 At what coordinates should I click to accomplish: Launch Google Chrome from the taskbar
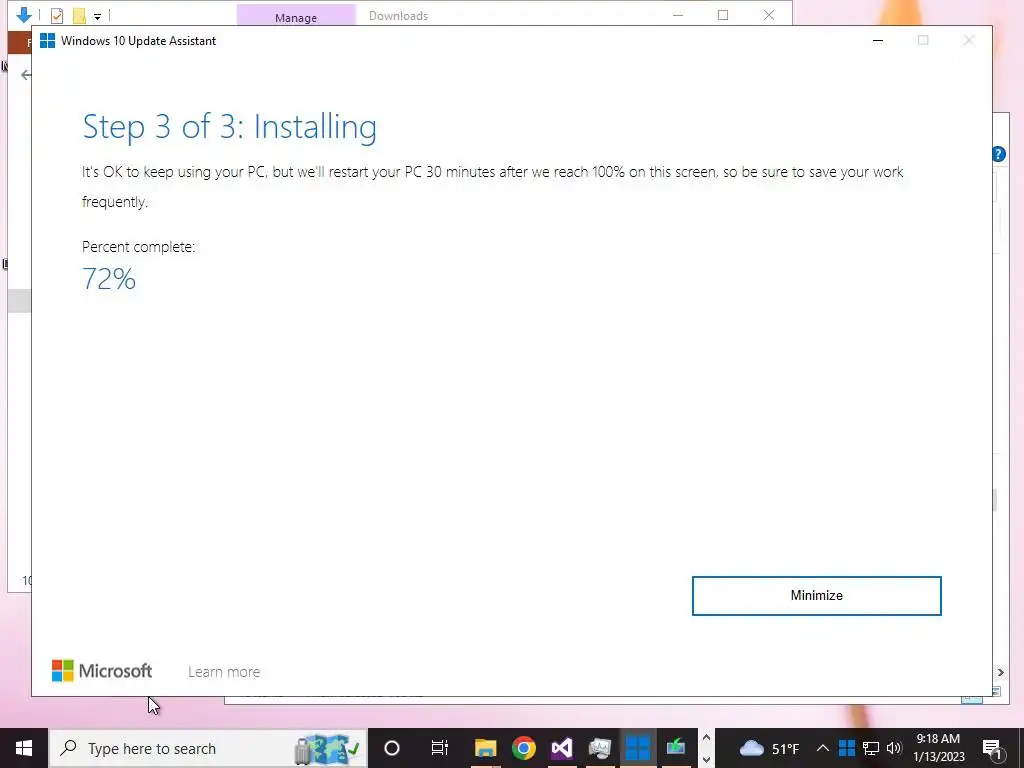tap(524, 748)
